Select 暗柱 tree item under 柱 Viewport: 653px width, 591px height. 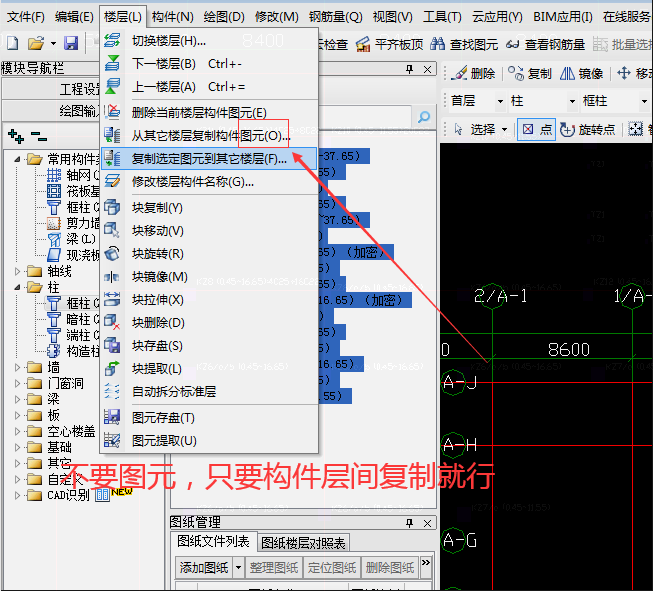[73, 319]
